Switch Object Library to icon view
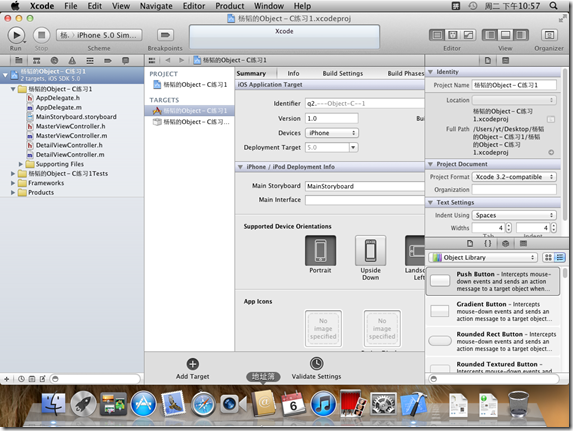The width and height of the screenshot is (573, 431). pos(548,257)
